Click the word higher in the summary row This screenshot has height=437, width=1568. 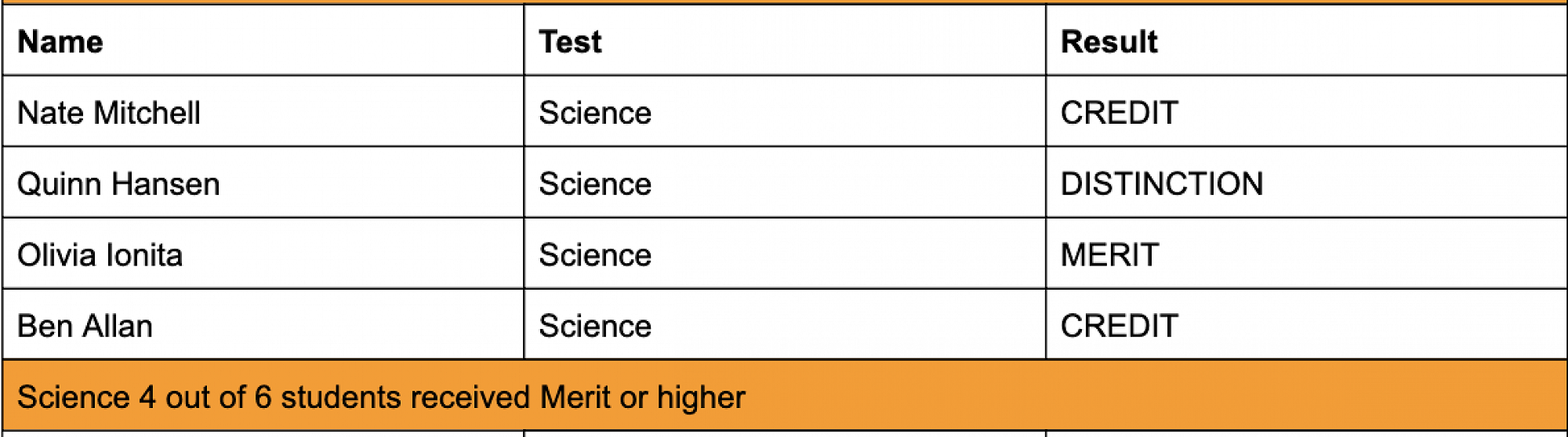(701, 397)
